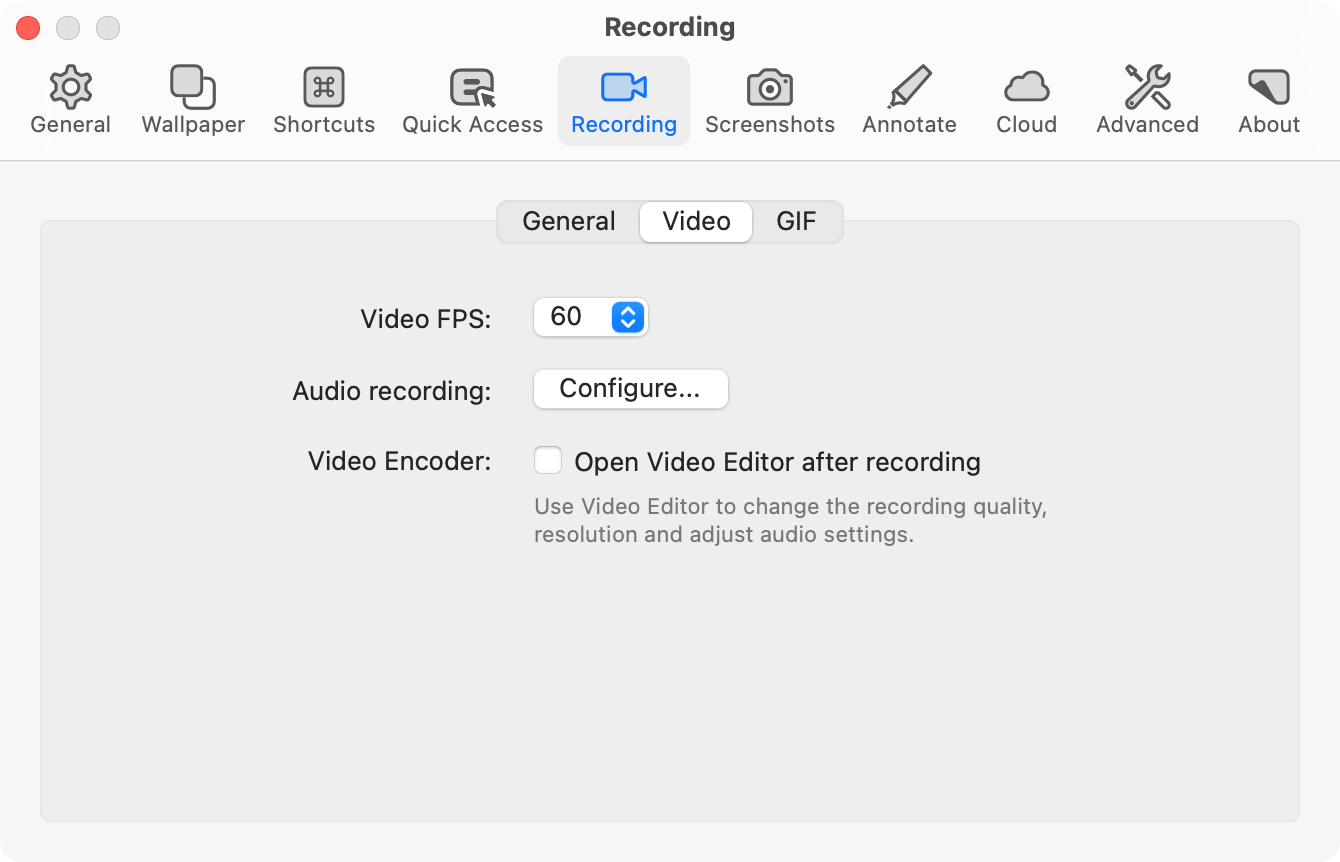This screenshot has height=862, width=1340.
Task: Show the Advanced tools pane
Action: (1147, 100)
